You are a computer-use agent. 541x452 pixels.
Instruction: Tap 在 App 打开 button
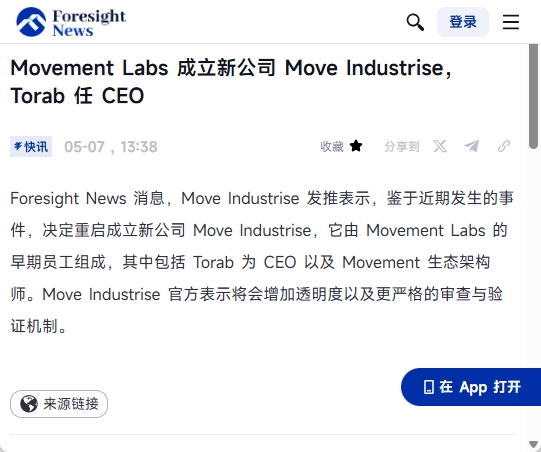click(x=471, y=387)
